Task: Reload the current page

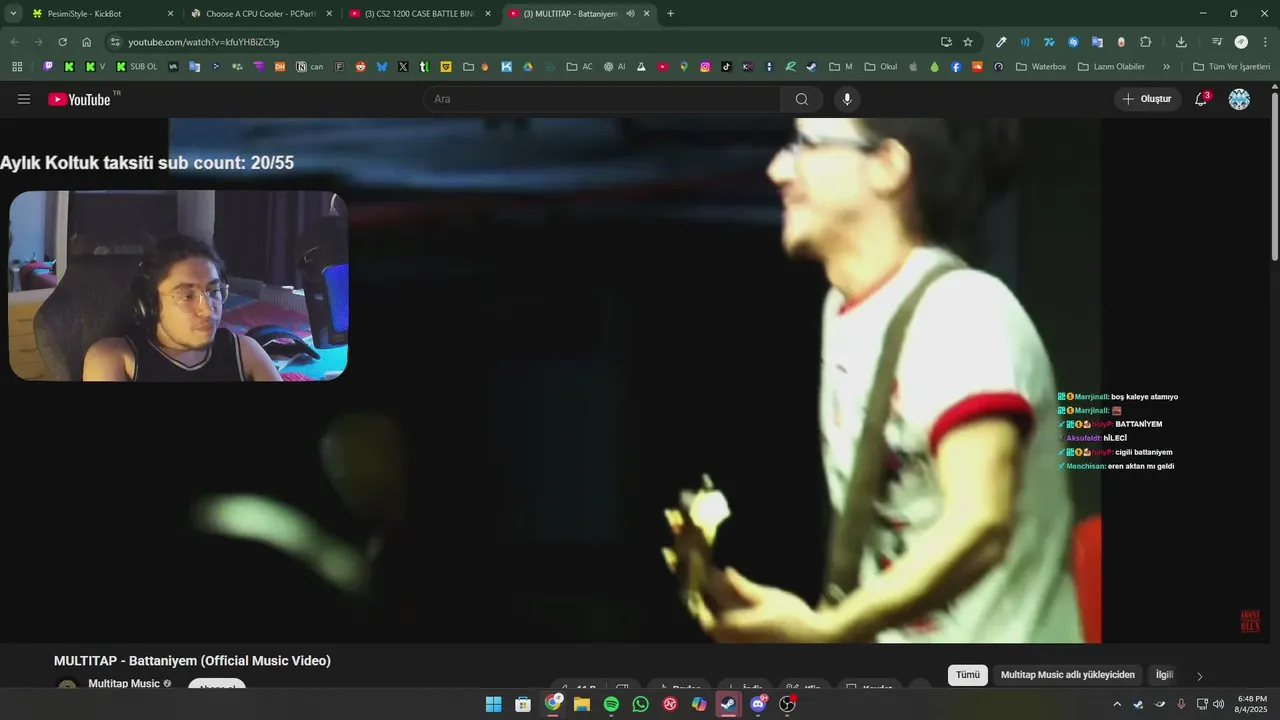Action: 62,42
